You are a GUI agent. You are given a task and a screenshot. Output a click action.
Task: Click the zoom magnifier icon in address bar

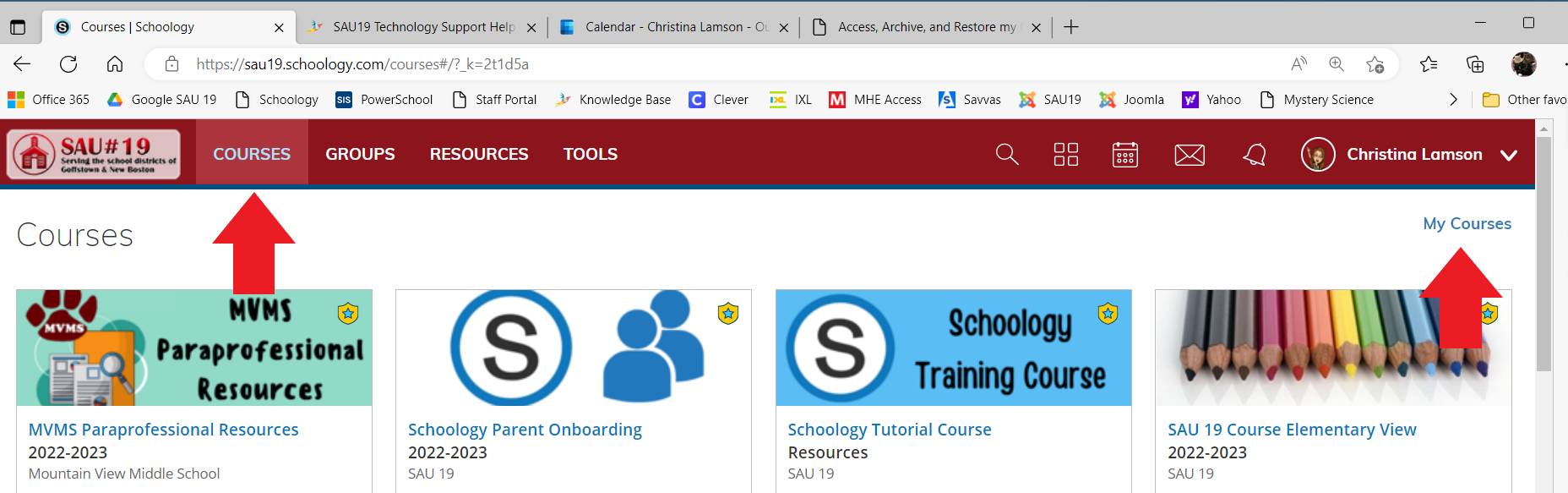pos(1337,64)
